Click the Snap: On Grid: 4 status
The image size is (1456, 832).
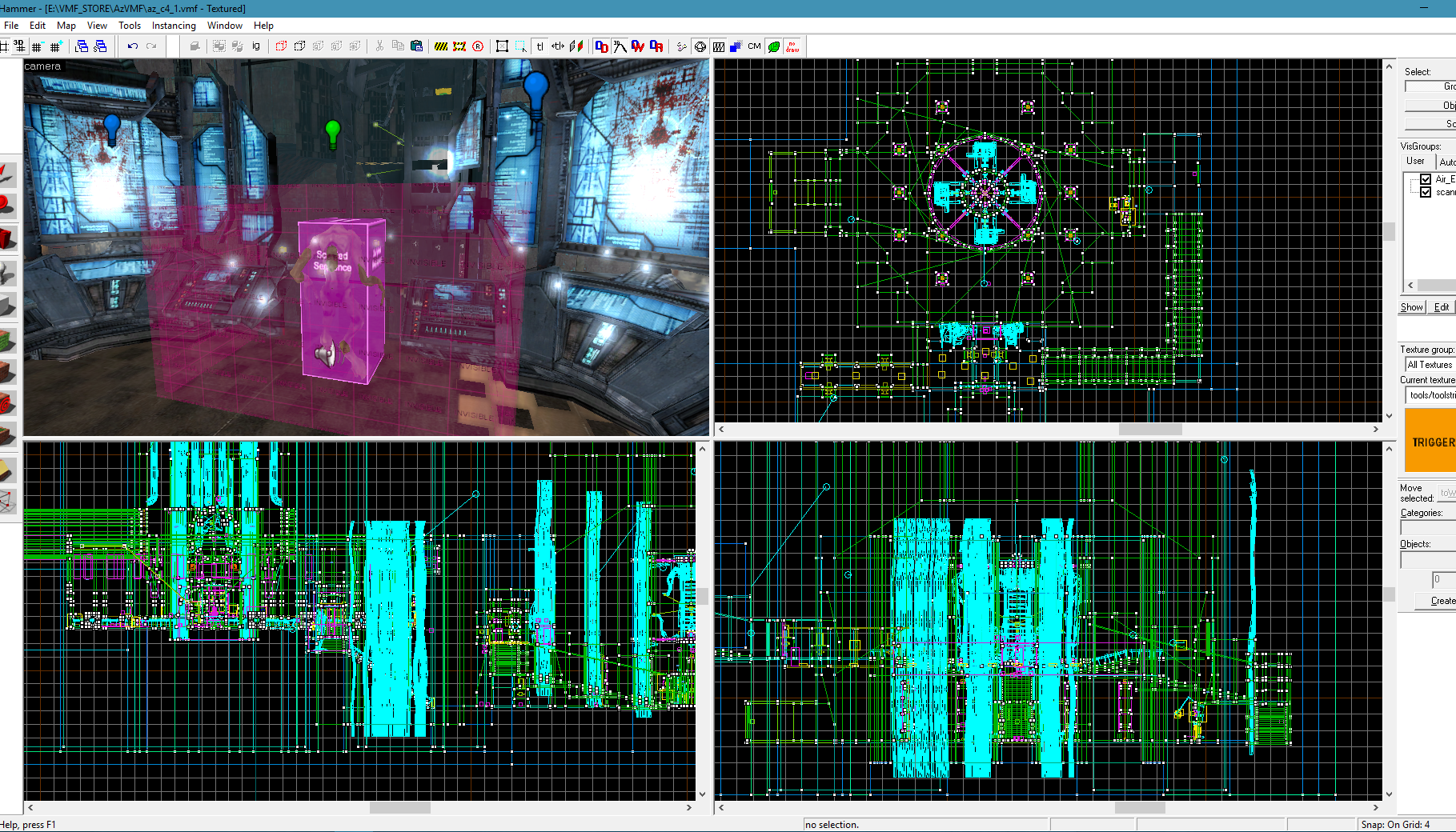point(1395,825)
